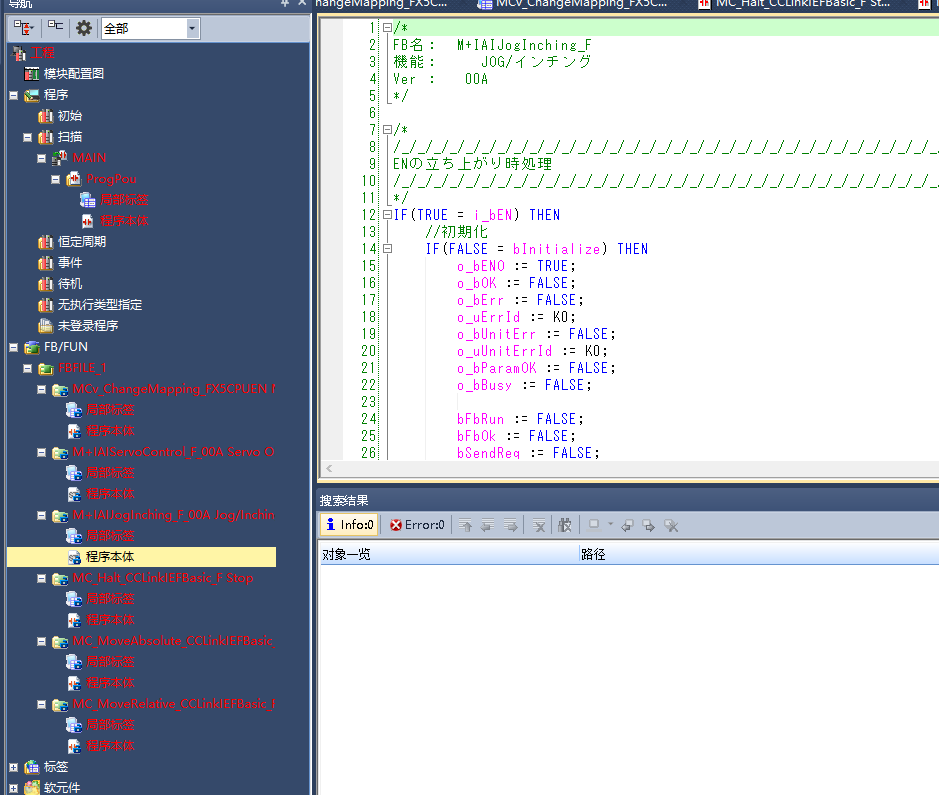The height and width of the screenshot is (795, 939).
Task: Click the navigation options gear icon
Action: pos(84,28)
